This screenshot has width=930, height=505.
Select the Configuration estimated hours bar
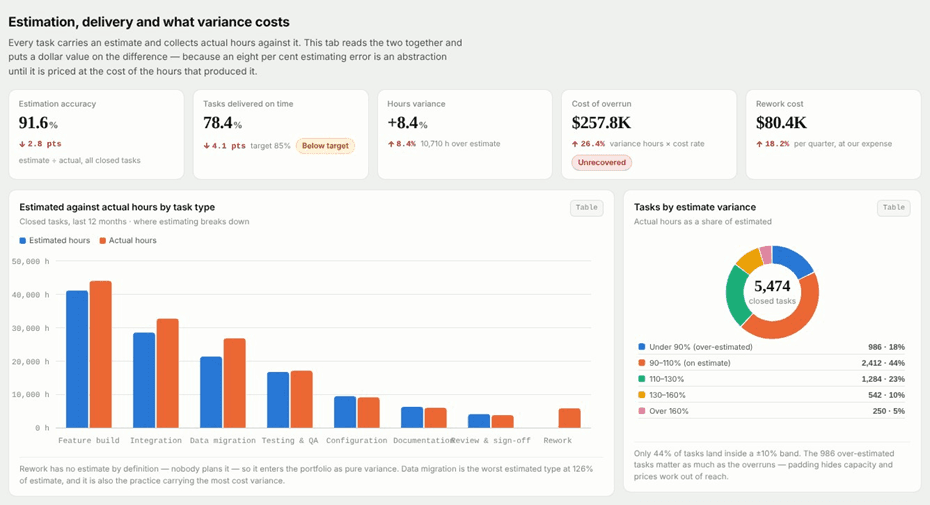(345, 412)
